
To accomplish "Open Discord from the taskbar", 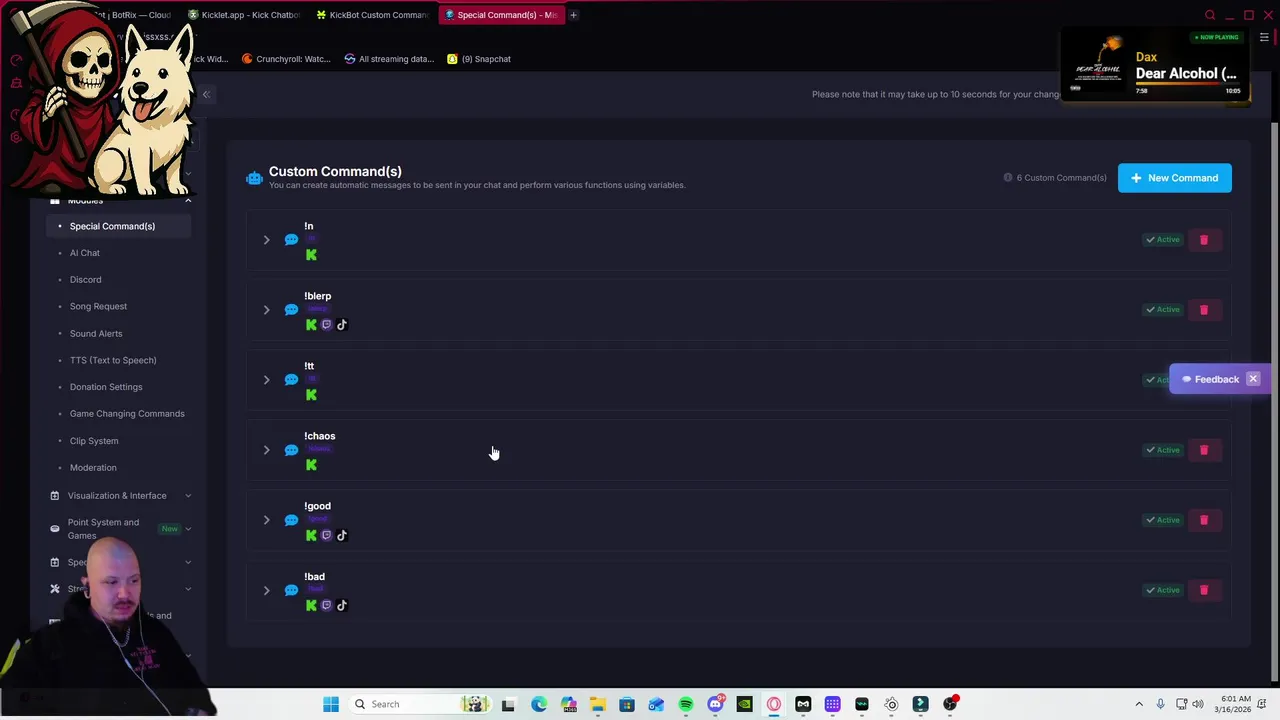I will [x=715, y=704].
